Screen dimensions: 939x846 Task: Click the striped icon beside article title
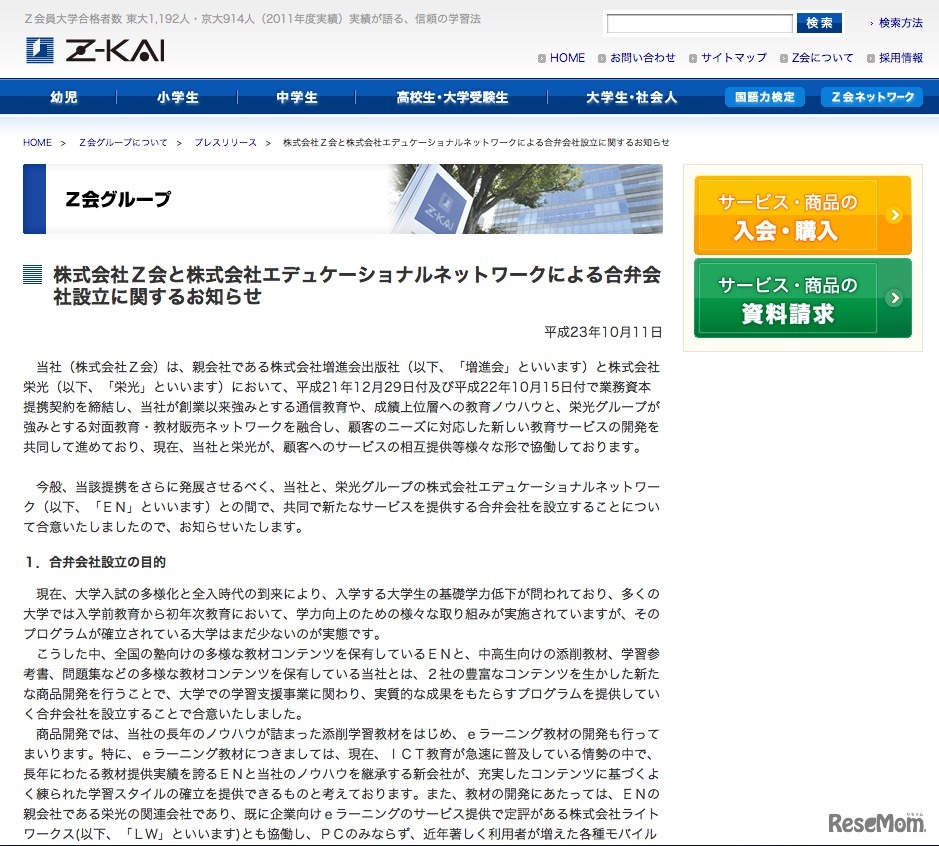point(32,274)
